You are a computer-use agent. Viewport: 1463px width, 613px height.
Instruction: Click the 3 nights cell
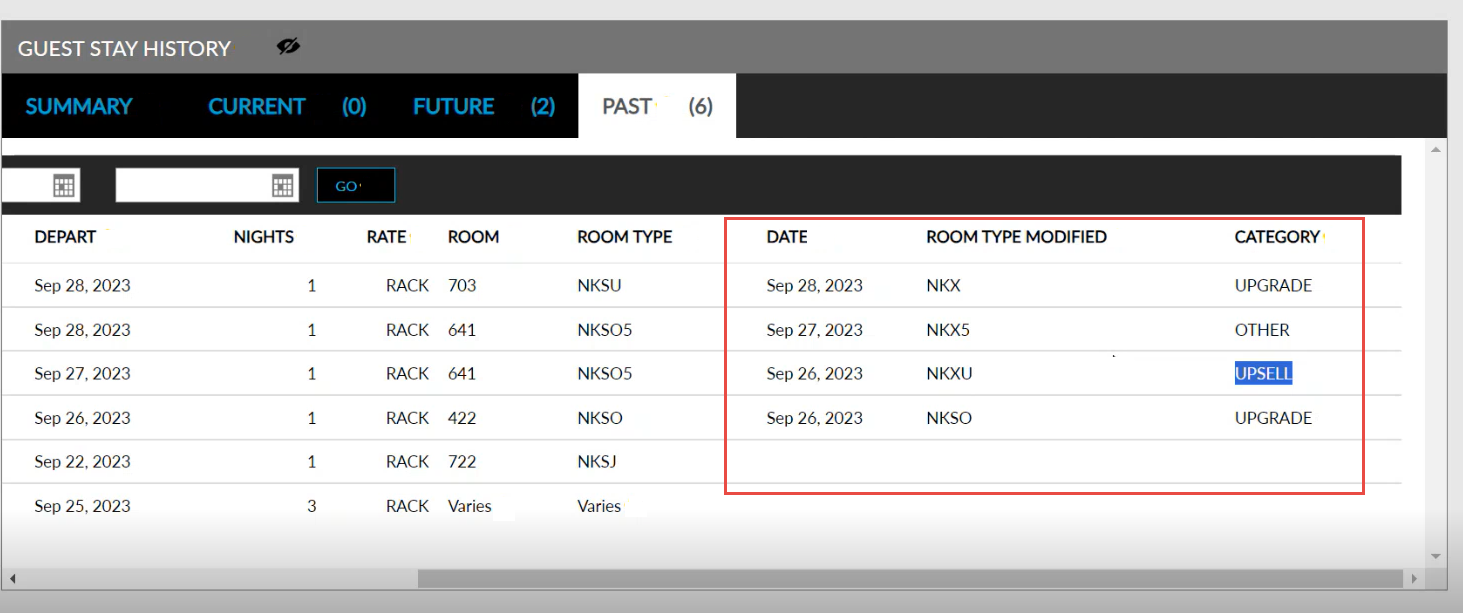pos(311,506)
